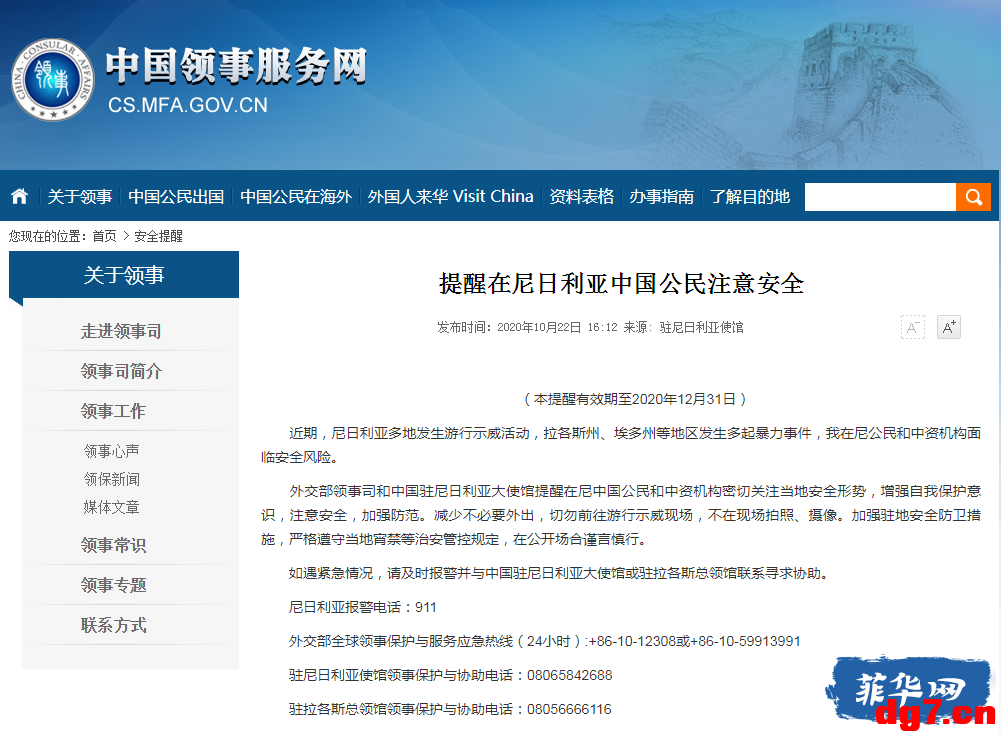Image resolution: width=1001 pixels, height=736 pixels.
Task: Open 领事常识 in the sidebar
Action: pos(113,545)
